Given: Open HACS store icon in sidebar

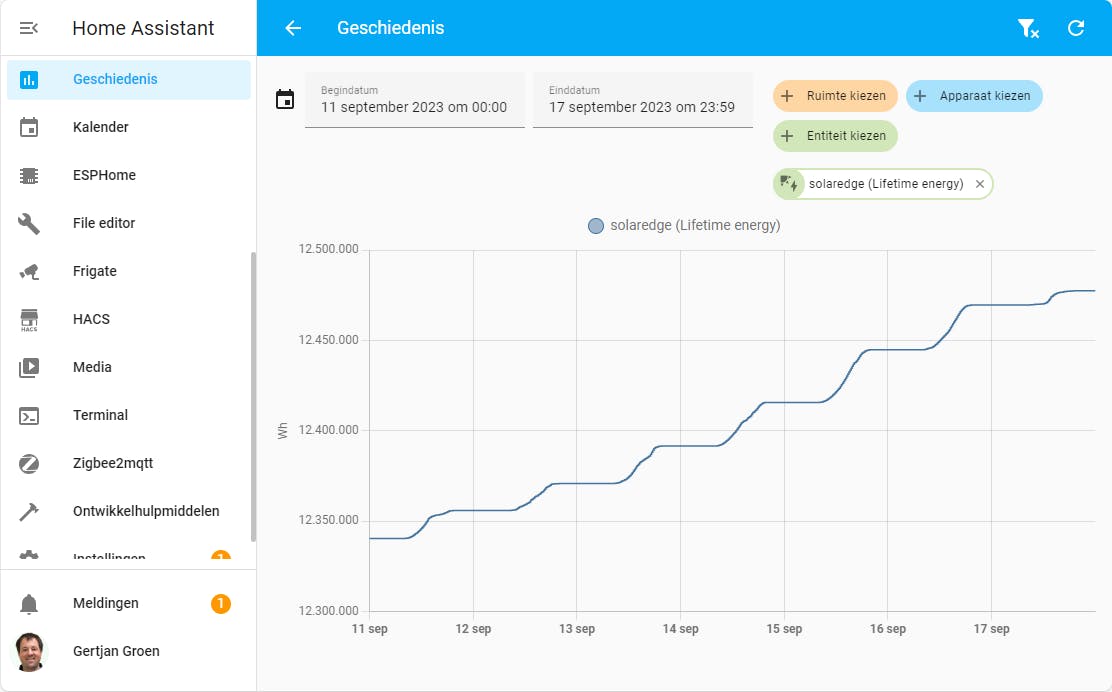Looking at the screenshot, I should pos(29,319).
